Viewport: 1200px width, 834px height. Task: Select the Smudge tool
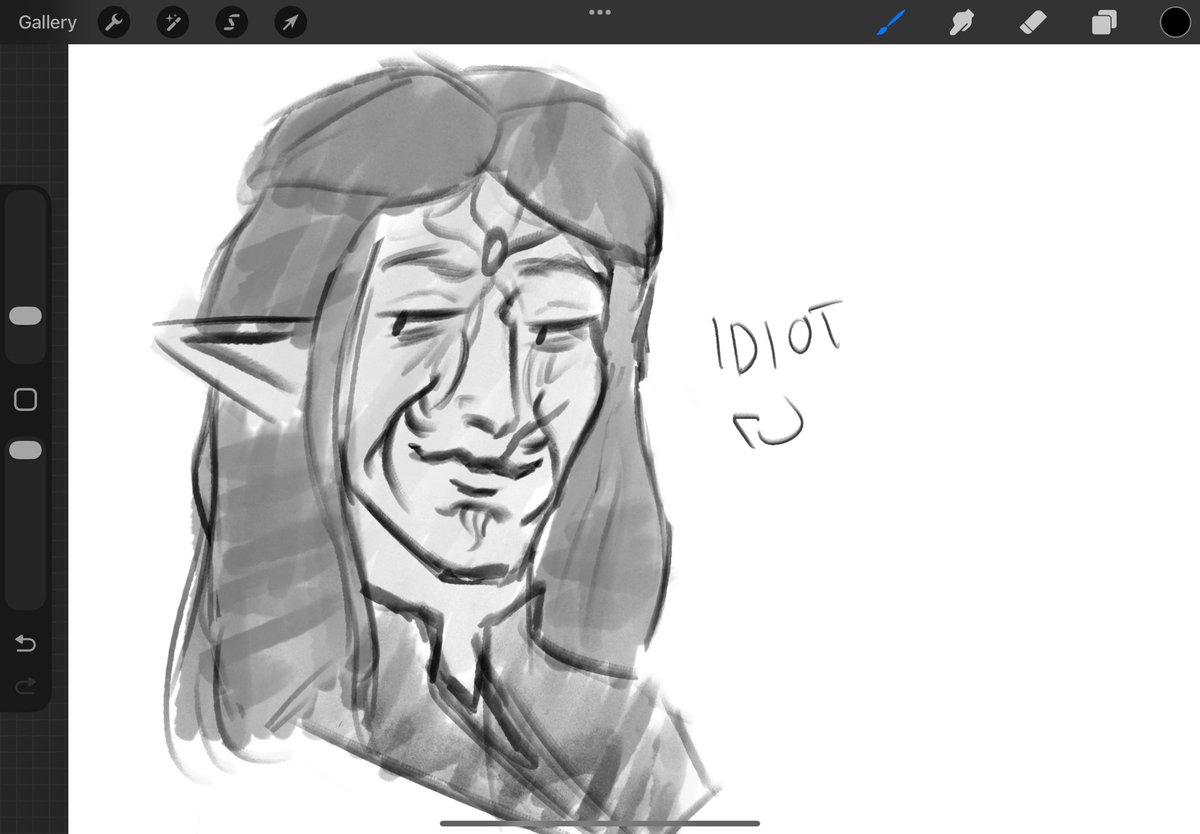961,22
